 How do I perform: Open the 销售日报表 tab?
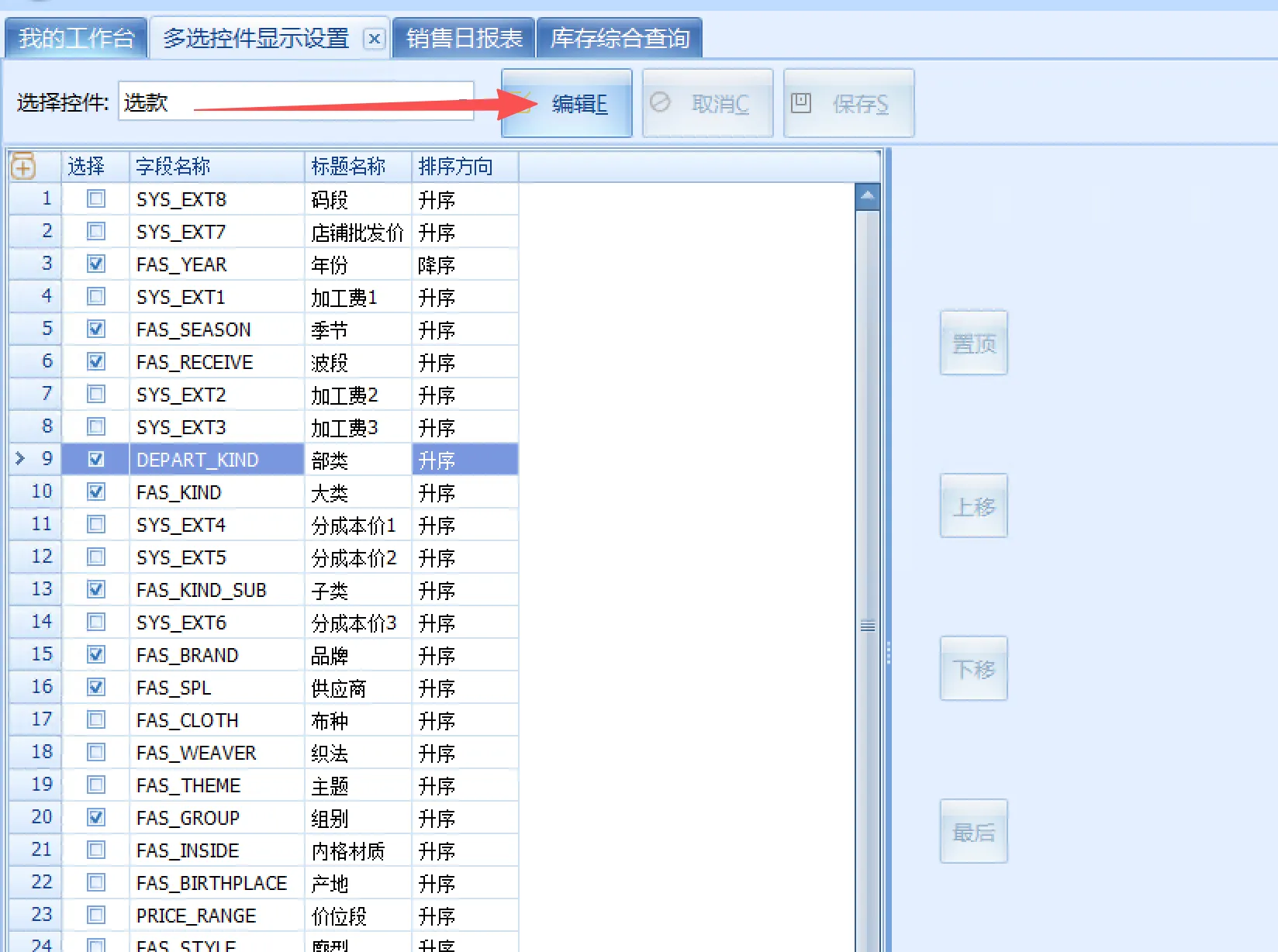click(463, 37)
